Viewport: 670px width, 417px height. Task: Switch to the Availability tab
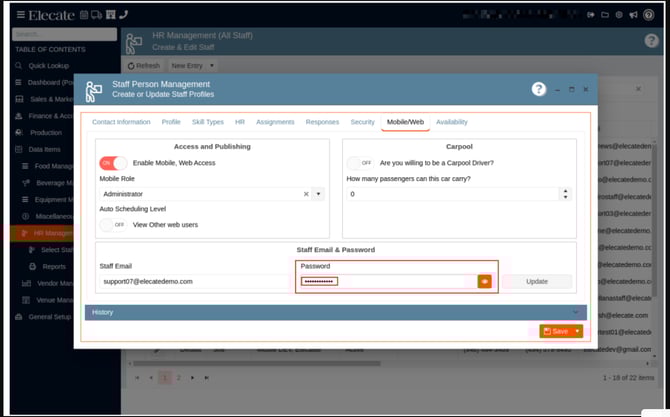click(451, 122)
